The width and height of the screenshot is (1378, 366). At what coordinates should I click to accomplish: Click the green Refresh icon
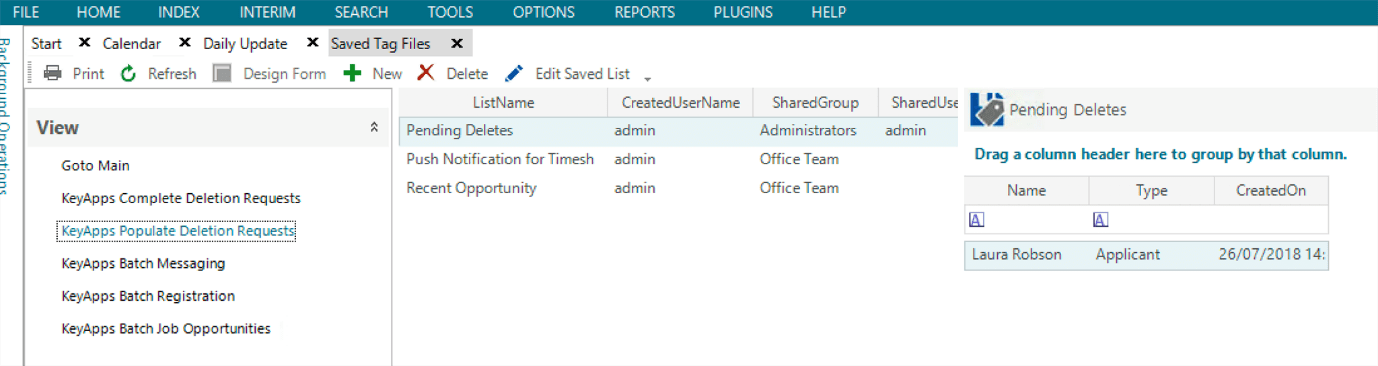(128, 73)
